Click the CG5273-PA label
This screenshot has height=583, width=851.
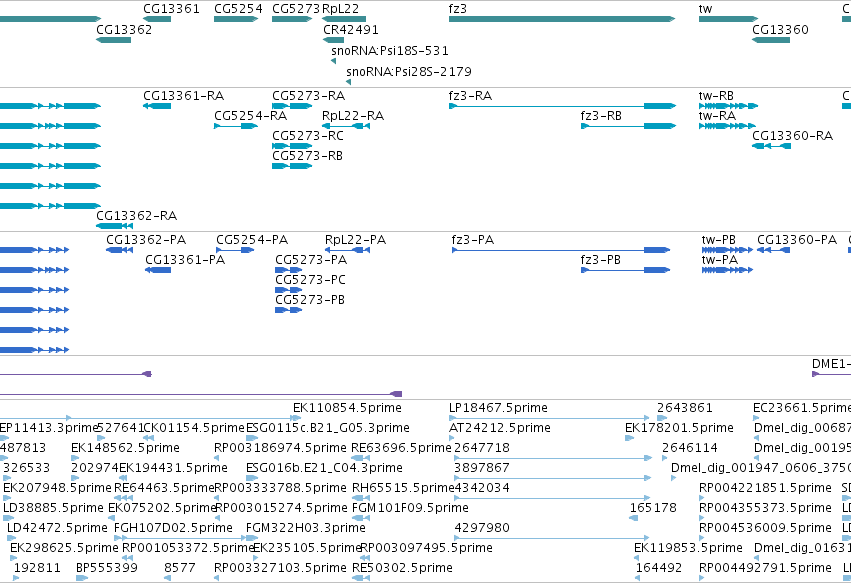tap(311, 259)
